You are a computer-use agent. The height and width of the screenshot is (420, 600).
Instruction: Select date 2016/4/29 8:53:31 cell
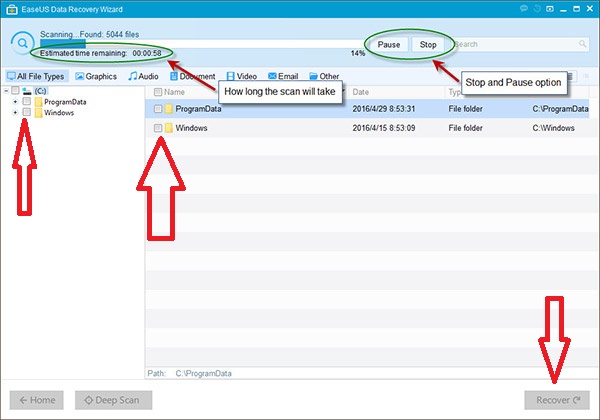tap(384, 109)
